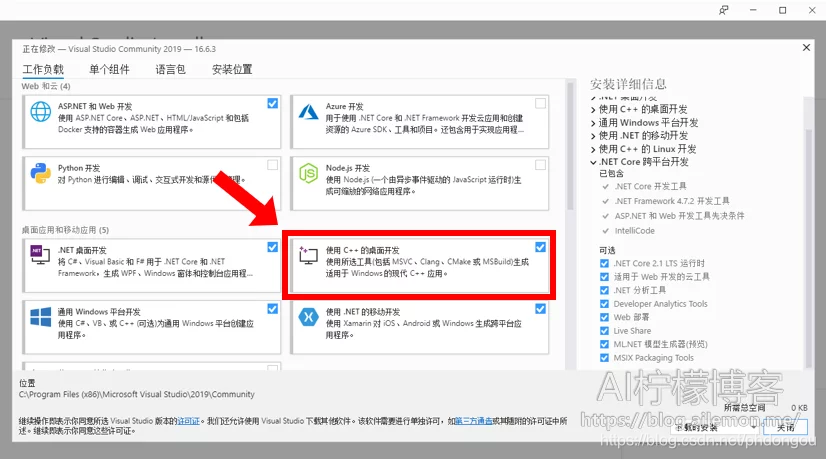Click the 可选 heading

607,250
